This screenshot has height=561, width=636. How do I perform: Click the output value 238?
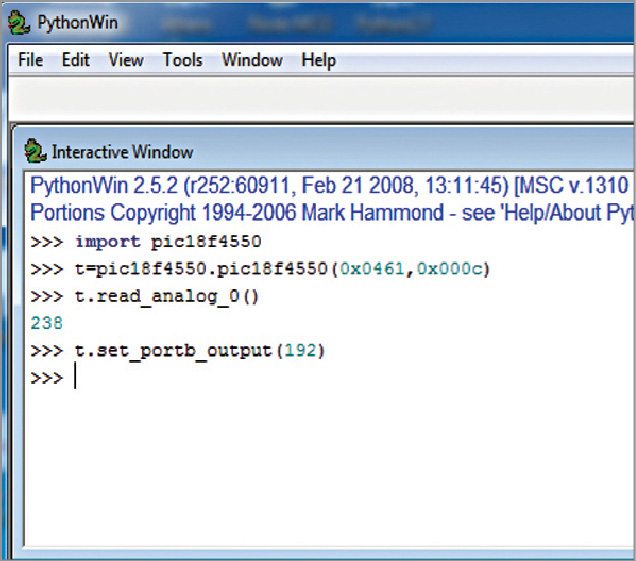46,324
